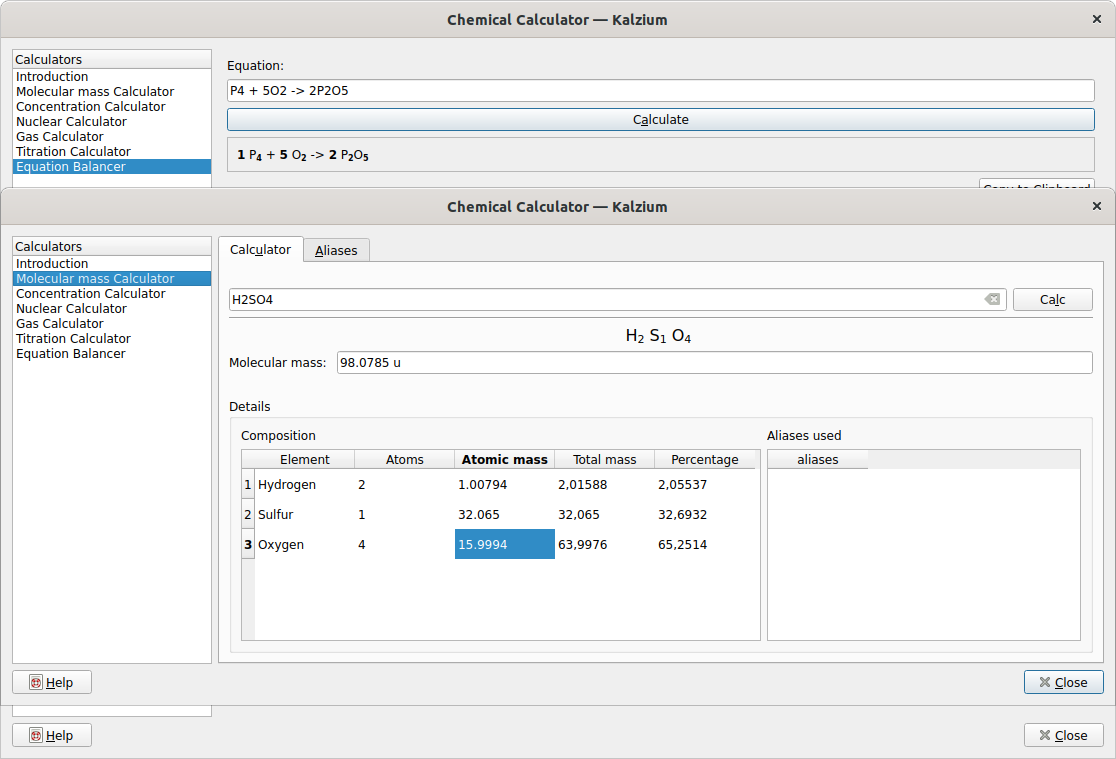Select Equation Balancer in front window list
Viewport: 1116px width, 759px height.
(x=71, y=354)
